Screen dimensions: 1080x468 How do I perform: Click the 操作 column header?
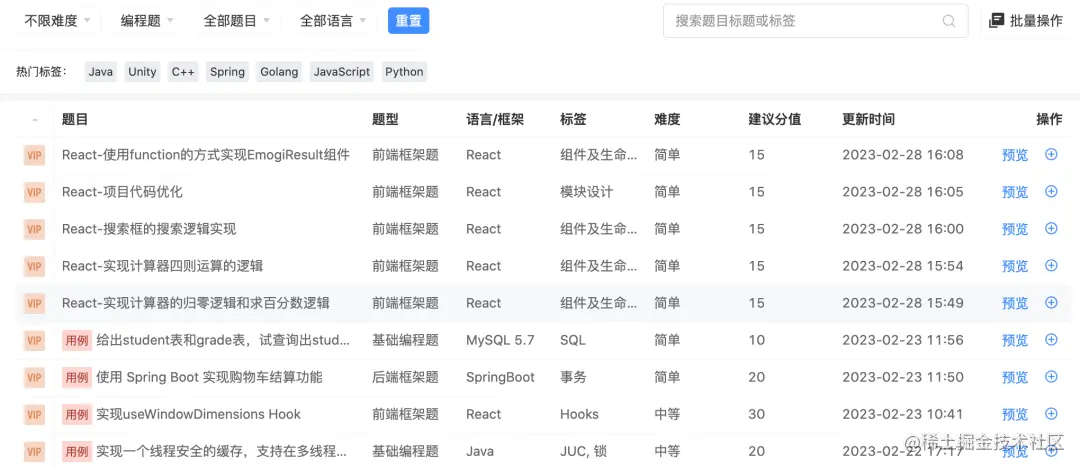tap(1049, 119)
